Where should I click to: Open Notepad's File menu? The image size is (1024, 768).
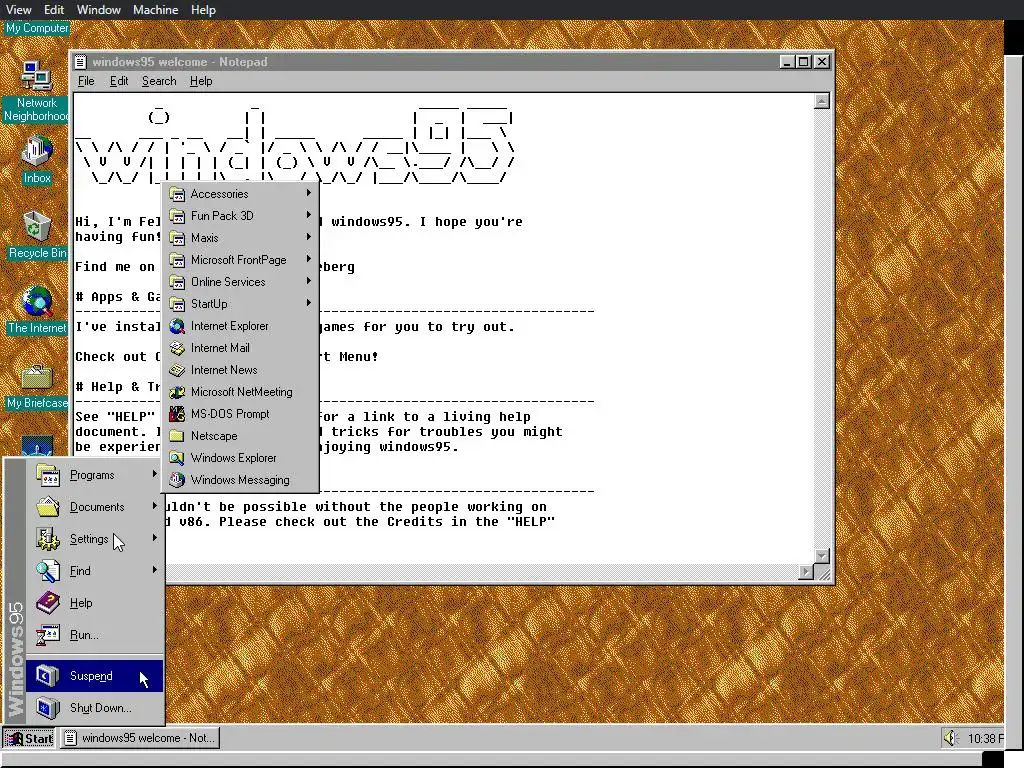[x=86, y=81]
